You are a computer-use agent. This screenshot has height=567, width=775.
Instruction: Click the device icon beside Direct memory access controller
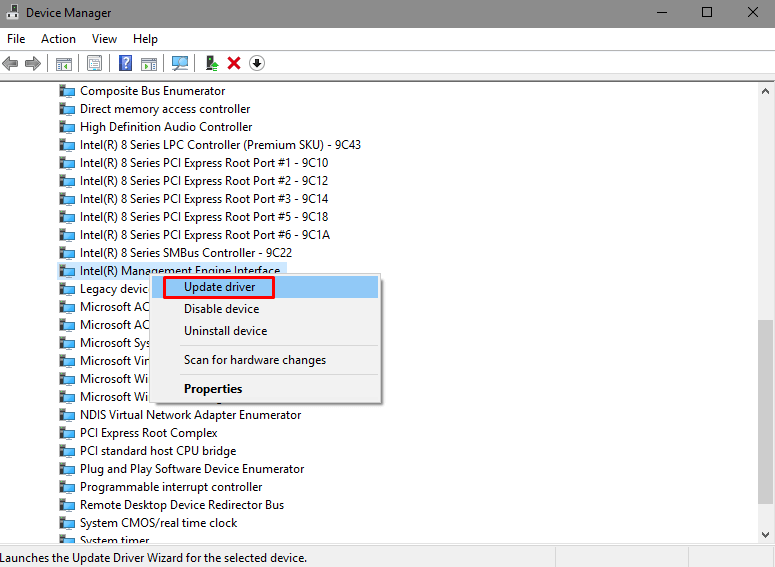pos(67,109)
